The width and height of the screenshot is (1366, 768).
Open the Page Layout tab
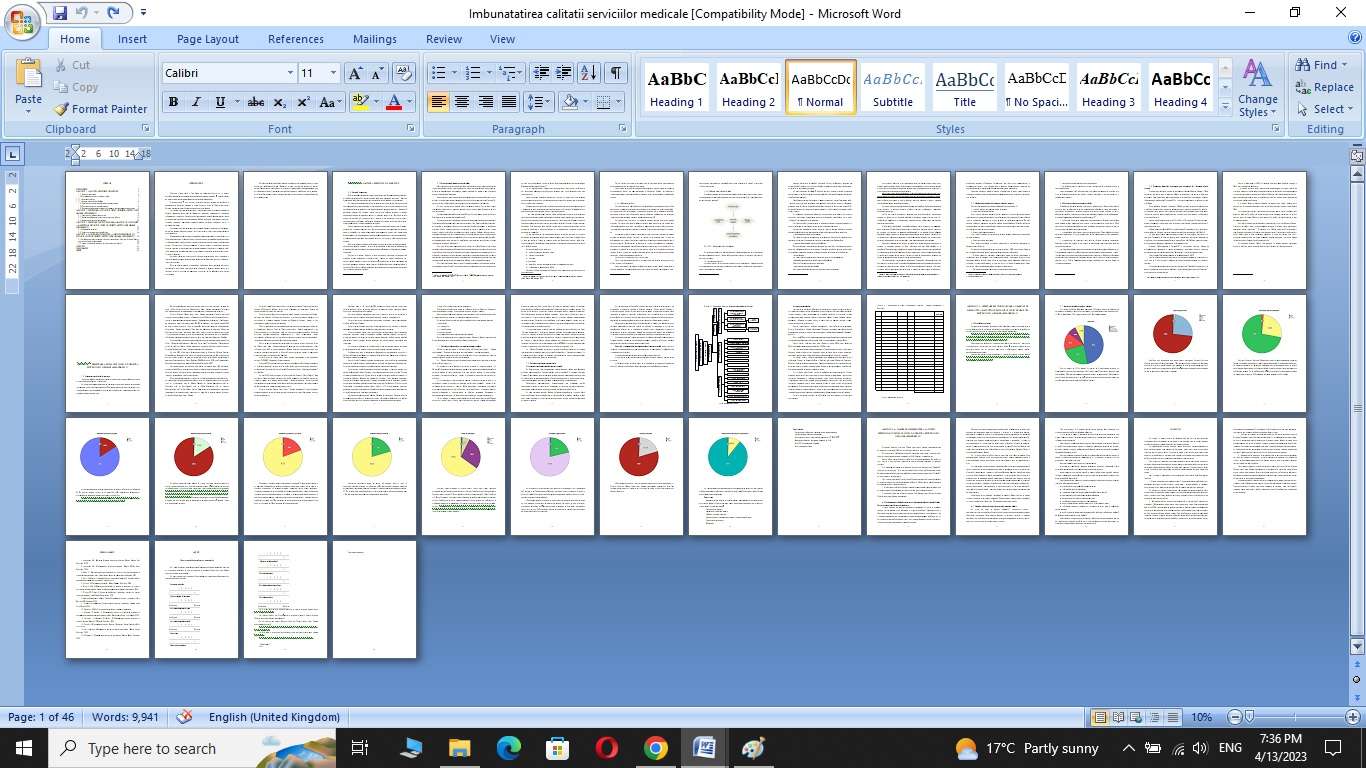pos(208,39)
